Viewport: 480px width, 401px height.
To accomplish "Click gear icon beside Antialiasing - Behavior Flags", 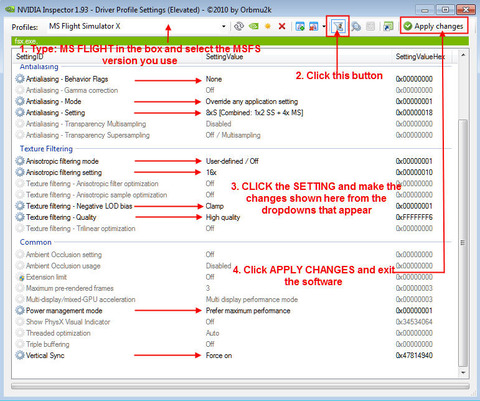I will coord(20,79).
